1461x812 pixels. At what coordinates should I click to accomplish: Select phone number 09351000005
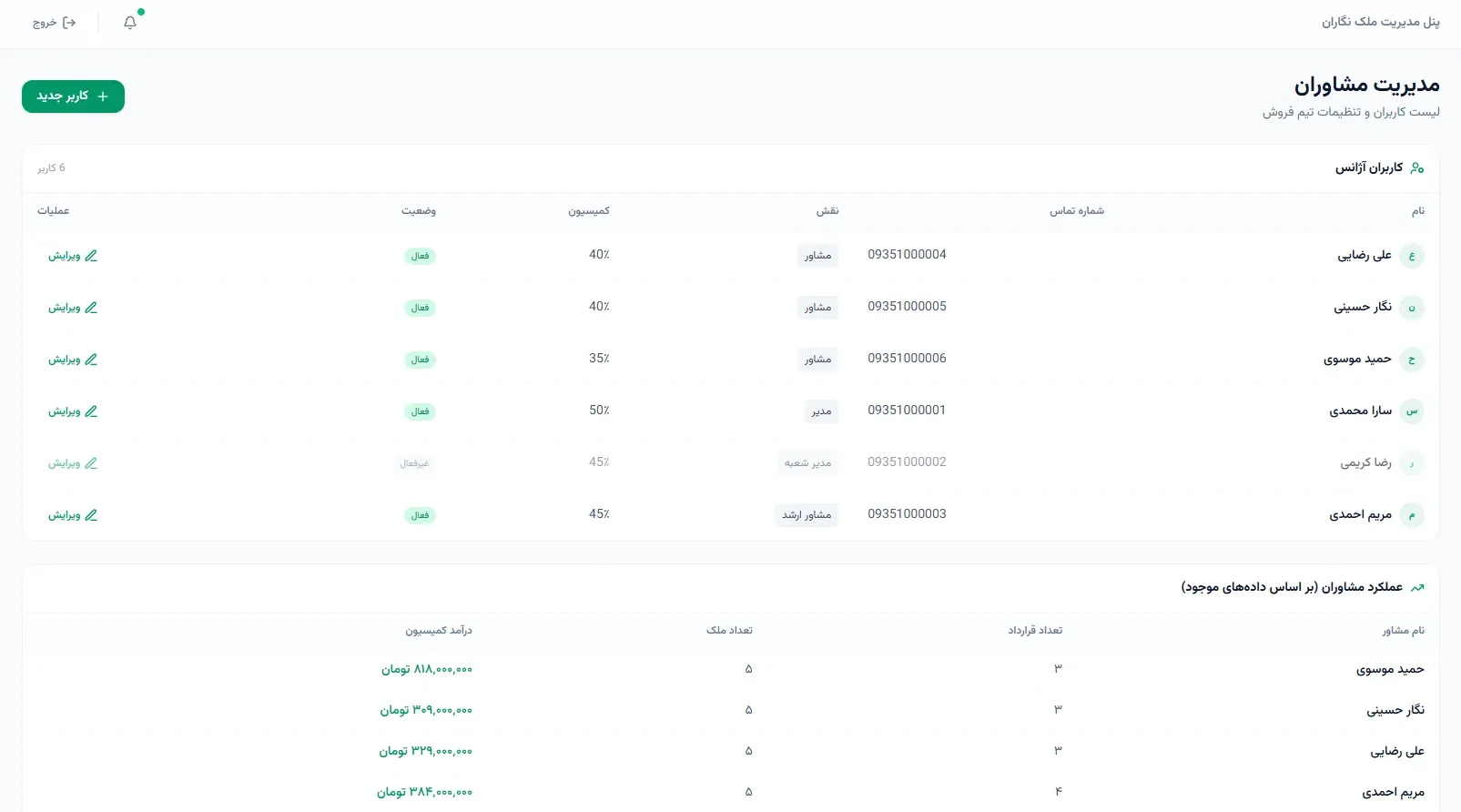[x=907, y=307]
